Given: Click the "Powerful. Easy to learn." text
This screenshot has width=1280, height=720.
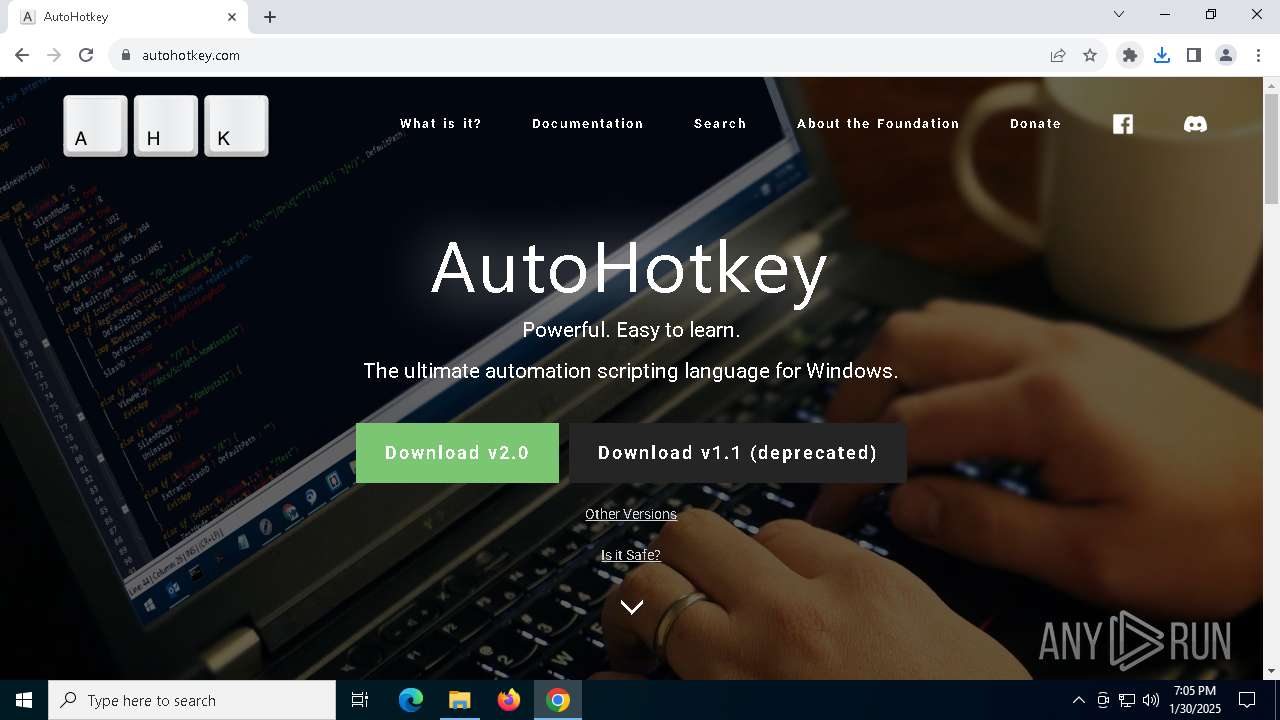Looking at the screenshot, I should [631, 330].
